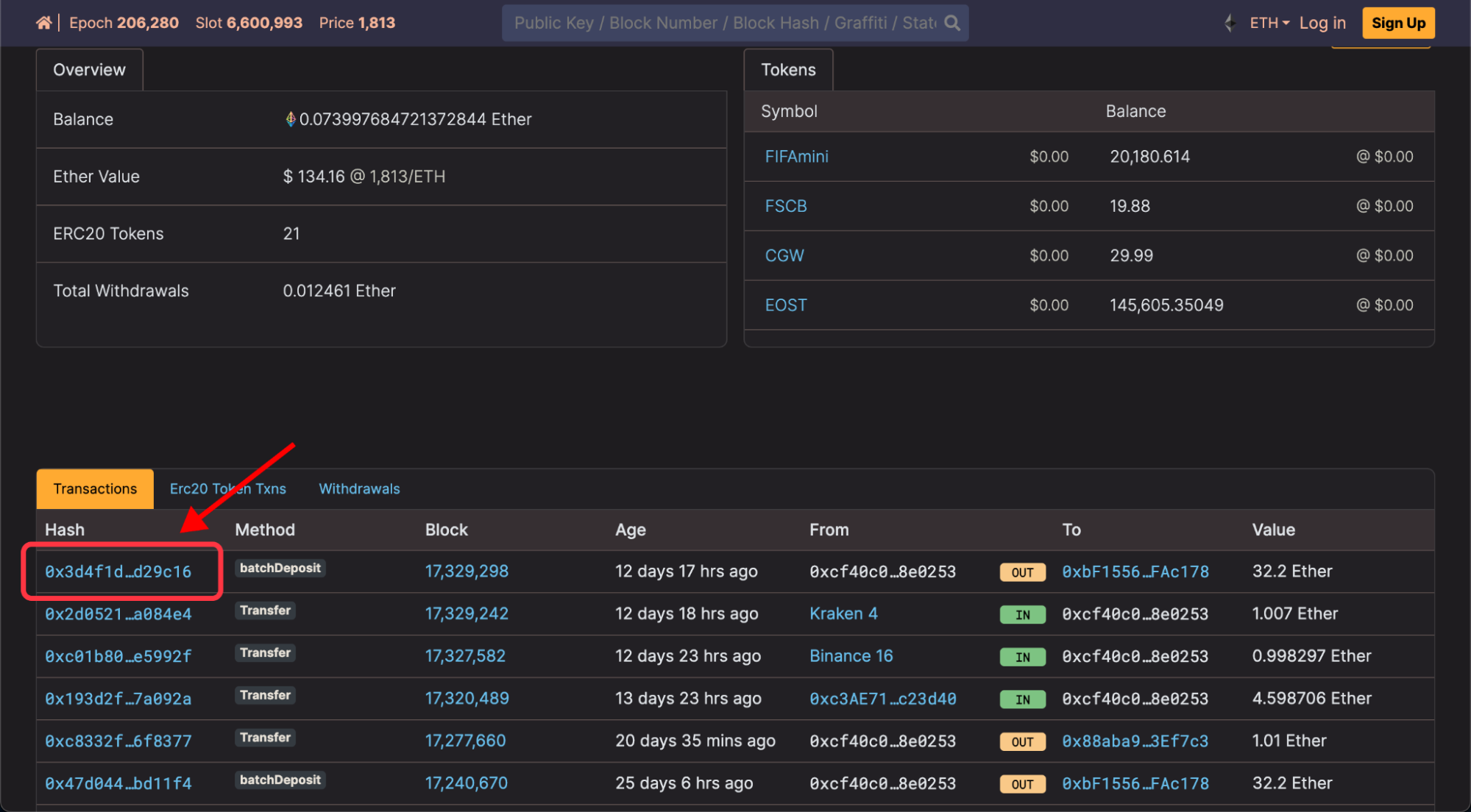Open transaction hash 0x3d4f1d…d29c16
This screenshot has width=1471, height=812.
118,571
